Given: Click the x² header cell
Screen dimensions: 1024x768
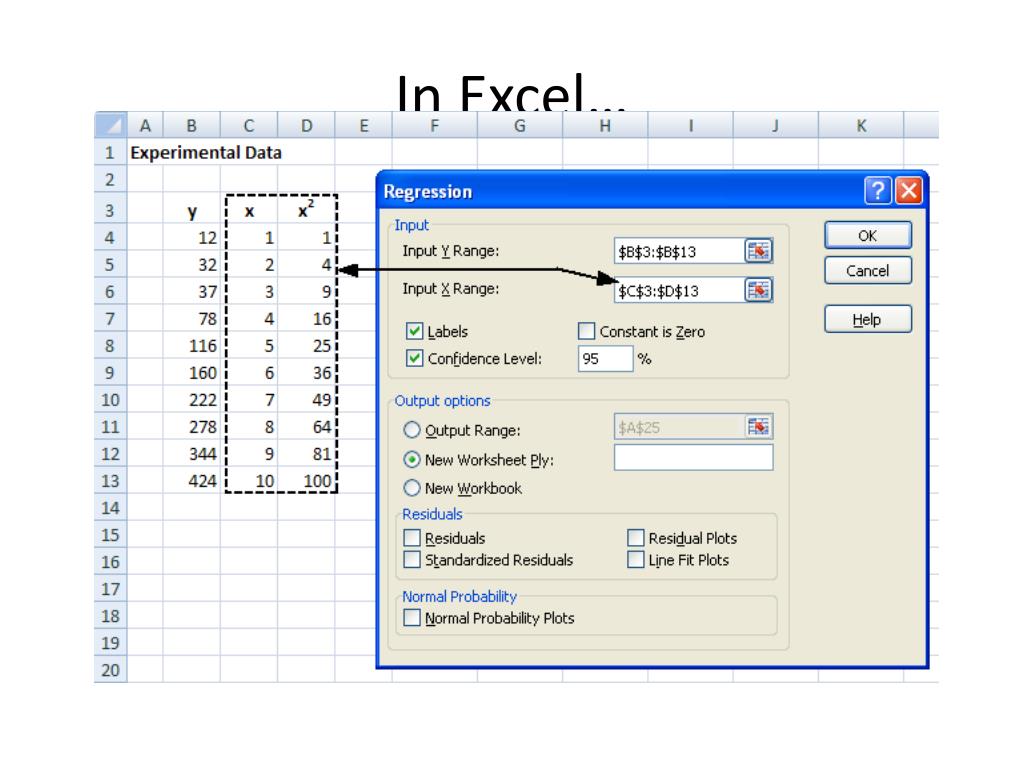Looking at the screenshot, I should pyautogui.click(x=306, y=210).
